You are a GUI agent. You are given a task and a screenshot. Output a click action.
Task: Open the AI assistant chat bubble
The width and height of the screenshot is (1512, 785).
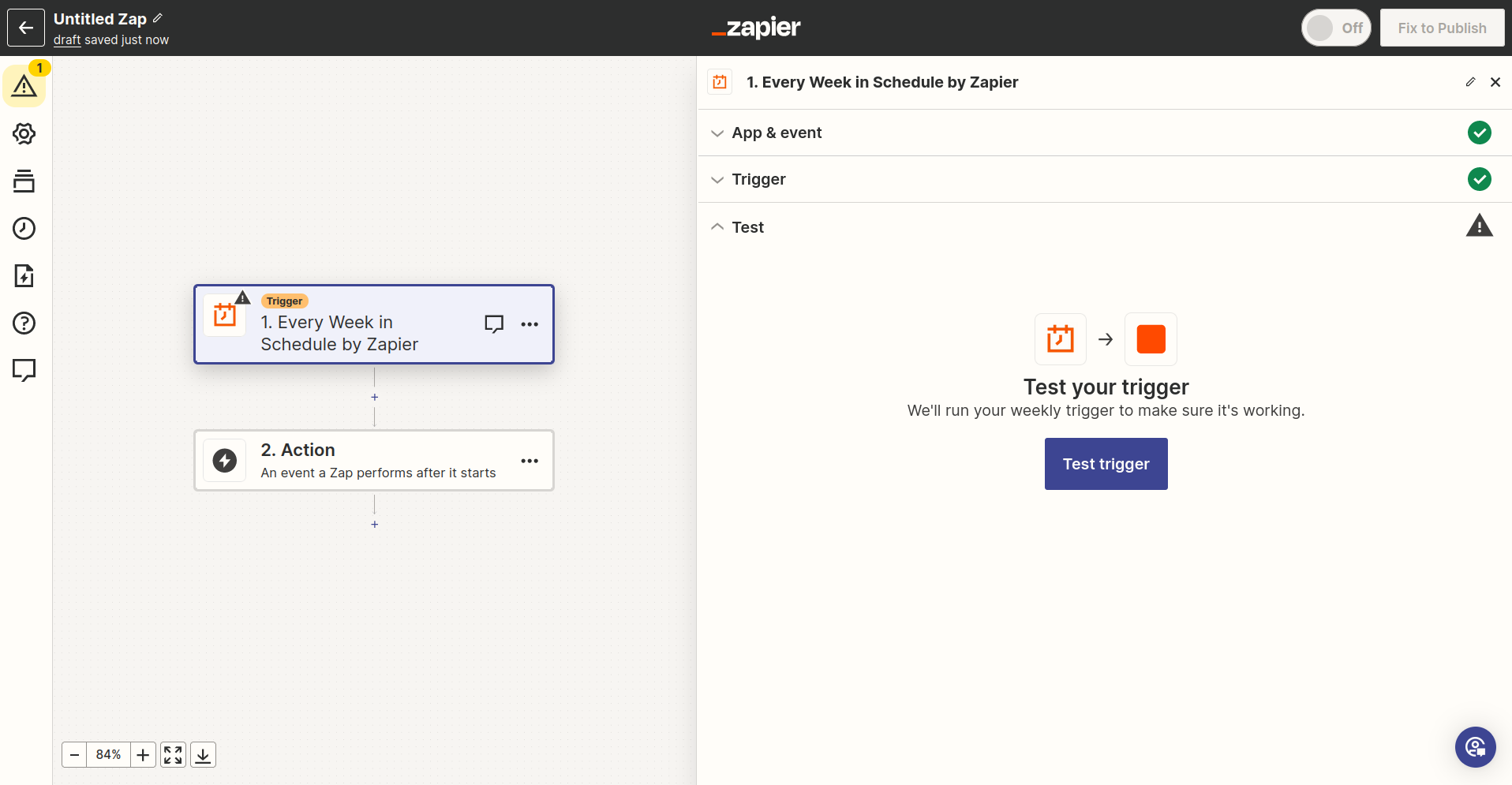(1476, 747)
